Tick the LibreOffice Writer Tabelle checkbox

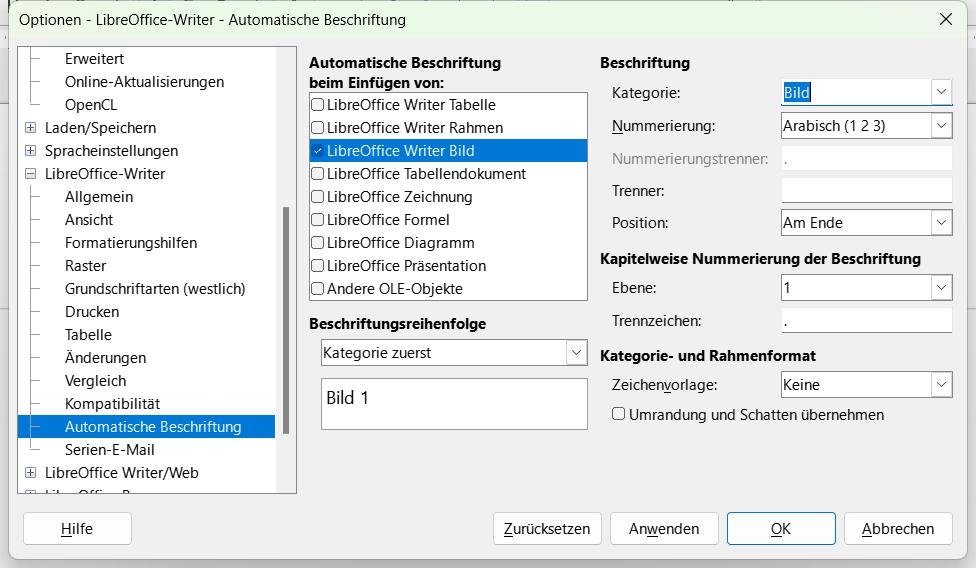[317, 105]
